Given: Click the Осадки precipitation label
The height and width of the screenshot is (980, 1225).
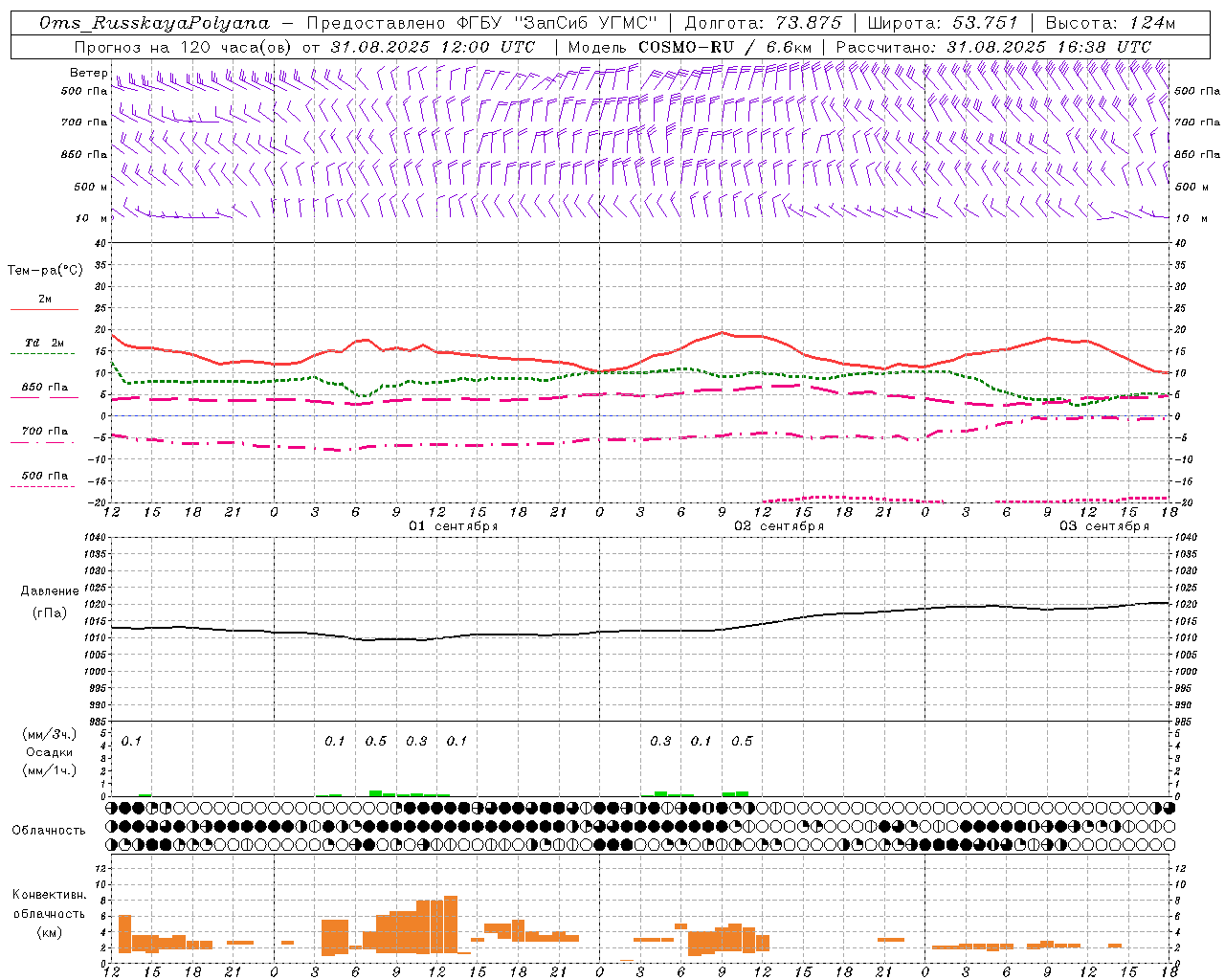Looking at the screenshot, I should 50,752.
